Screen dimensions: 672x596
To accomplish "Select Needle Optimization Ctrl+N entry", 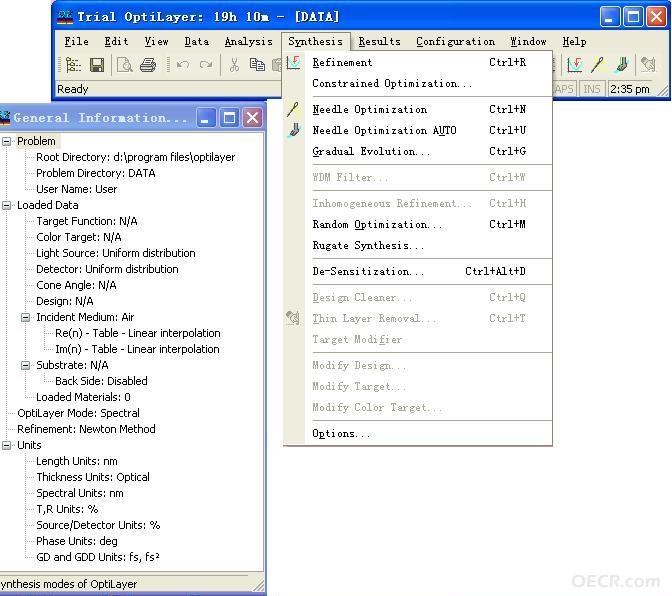I will point(418,110).
